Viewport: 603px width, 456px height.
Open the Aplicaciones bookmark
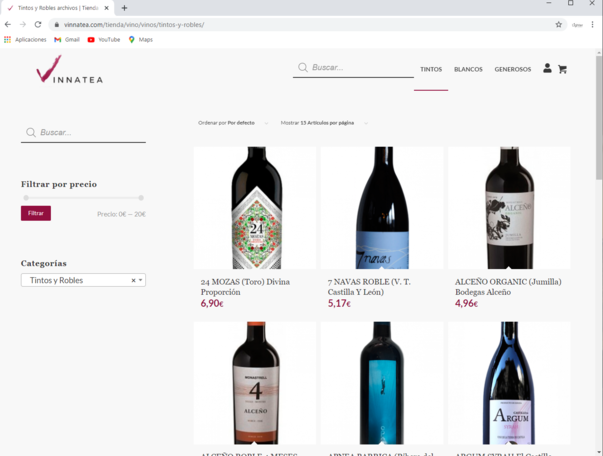tap(25, 40)
